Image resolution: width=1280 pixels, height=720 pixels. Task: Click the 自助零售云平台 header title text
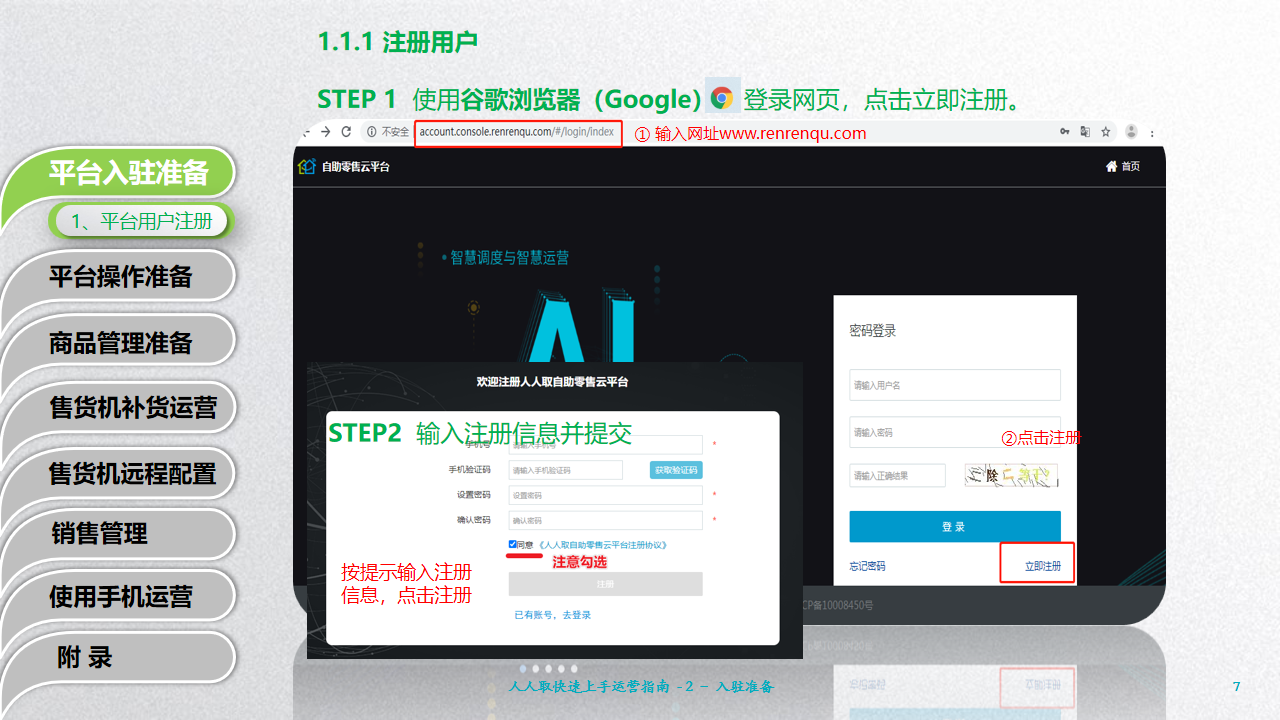point(355,167)
